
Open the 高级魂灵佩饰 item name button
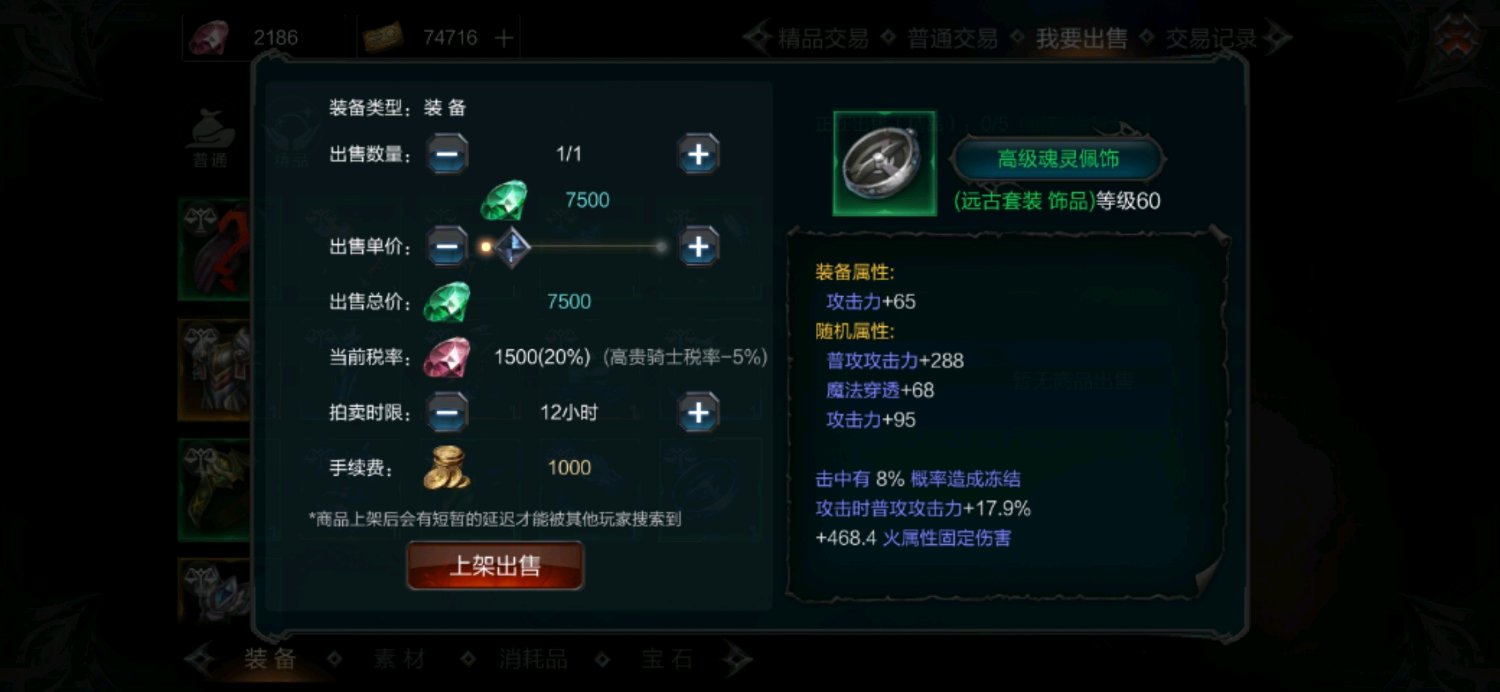pos(1058,159)
